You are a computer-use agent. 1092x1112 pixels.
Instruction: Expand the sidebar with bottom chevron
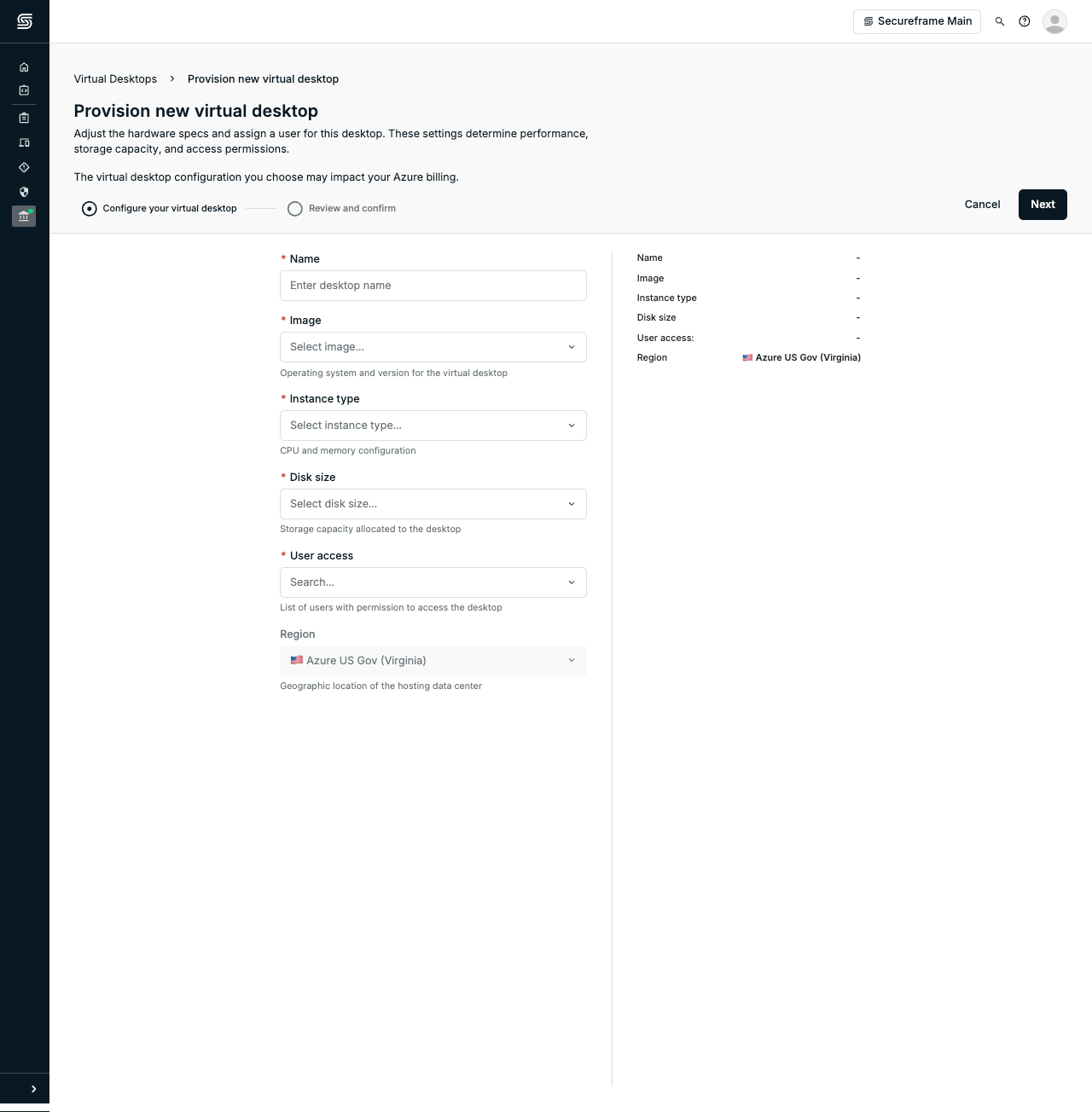pyautogui.click(x=33, y=1089)
